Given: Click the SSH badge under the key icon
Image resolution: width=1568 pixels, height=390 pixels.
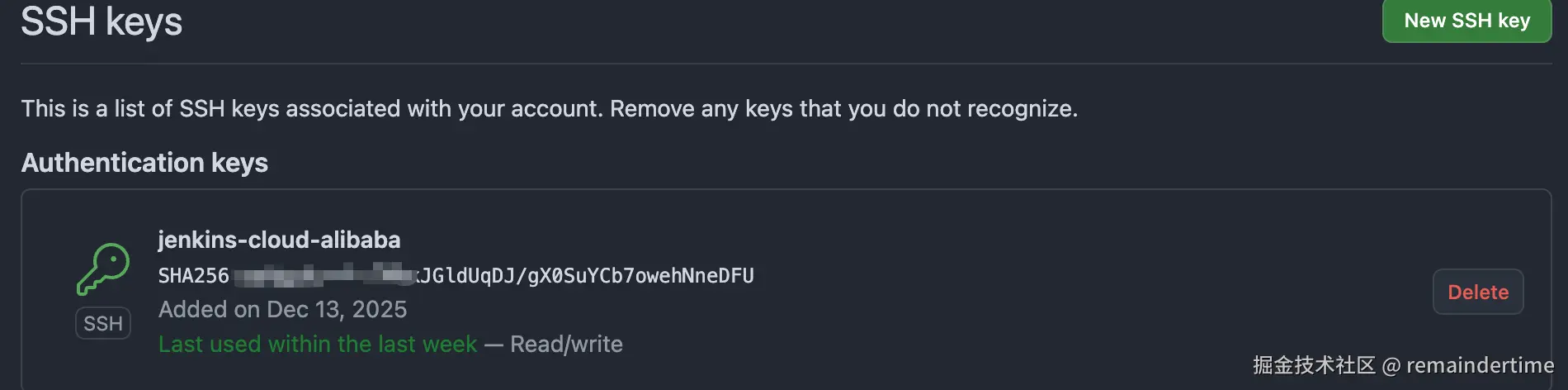Looking at the screenshot, I should tap(103, 323).
